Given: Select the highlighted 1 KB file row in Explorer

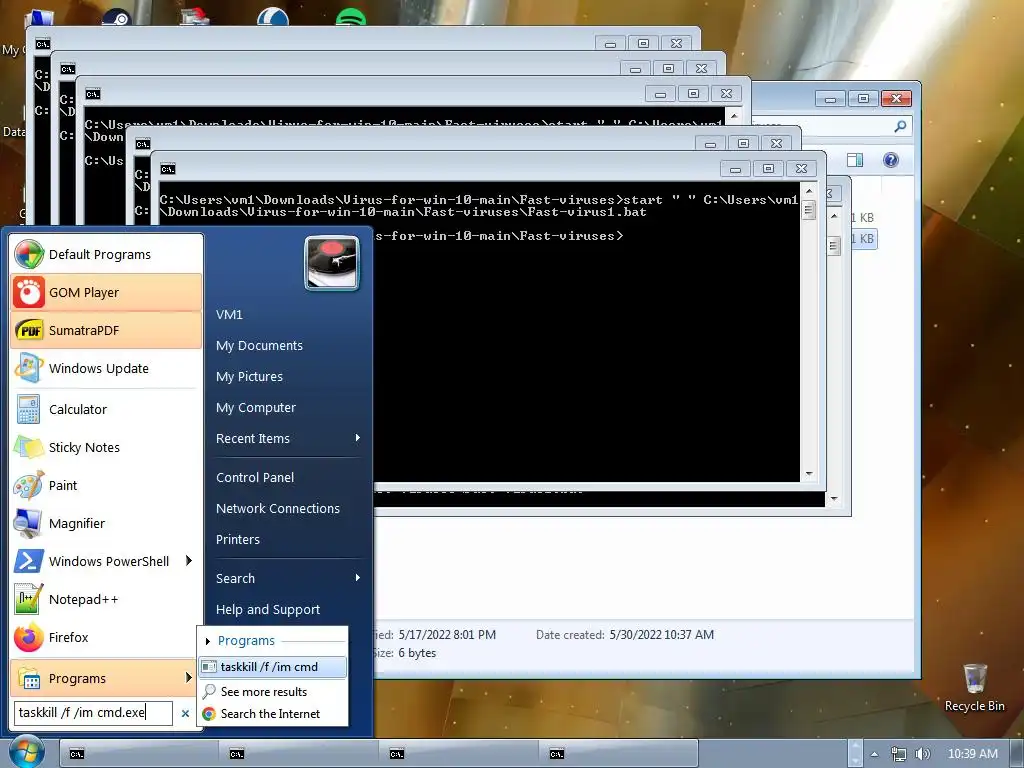Looking at the screenshot, I should [863, 238].
